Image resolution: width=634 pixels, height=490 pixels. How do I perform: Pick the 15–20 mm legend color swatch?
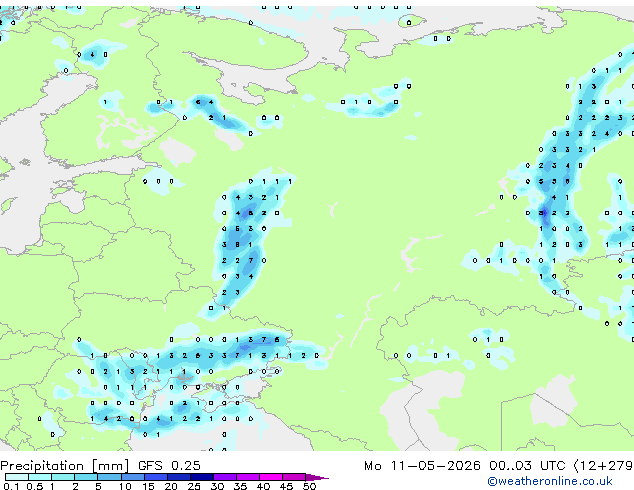[155, 477]
